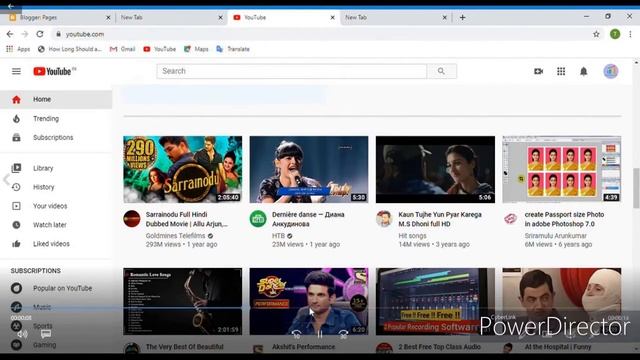Viewport: 640px width, 360px height.
Task: Click the 'Sriramulu Arunkumar' channel name
Action: pyautogui.click(x=556, y=236)
